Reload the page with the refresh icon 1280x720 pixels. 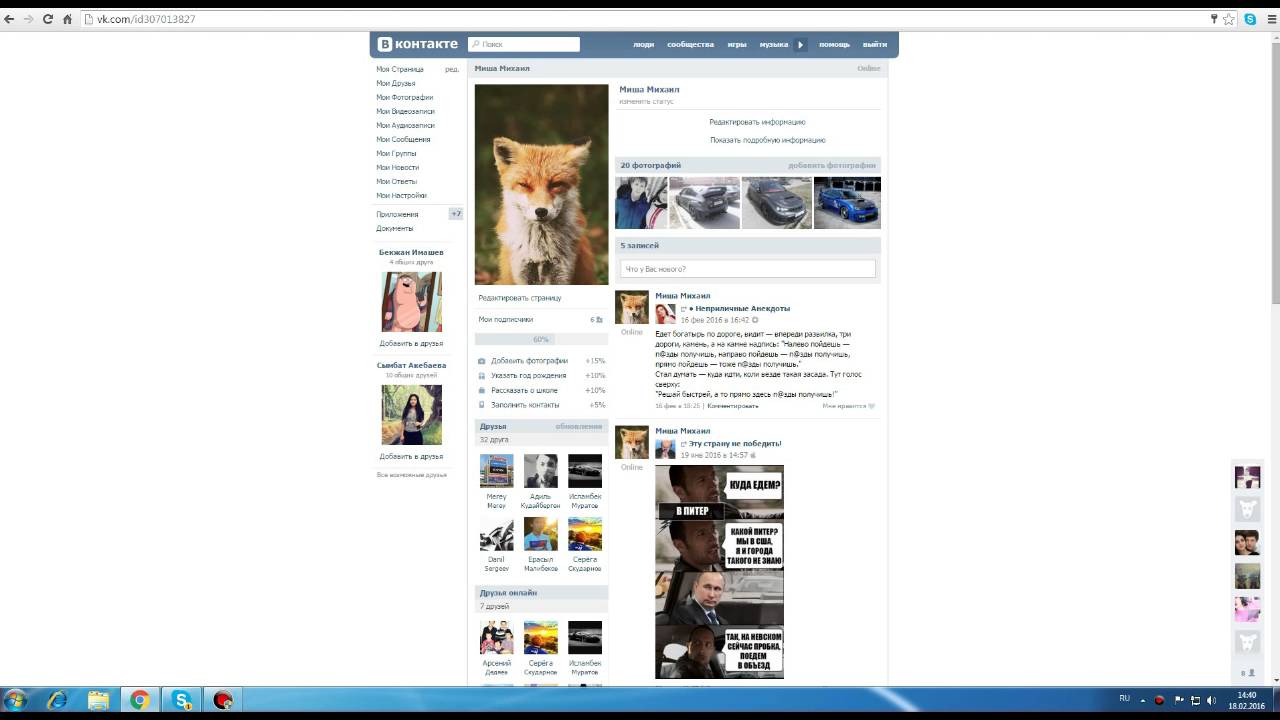(x=47, y=19)
